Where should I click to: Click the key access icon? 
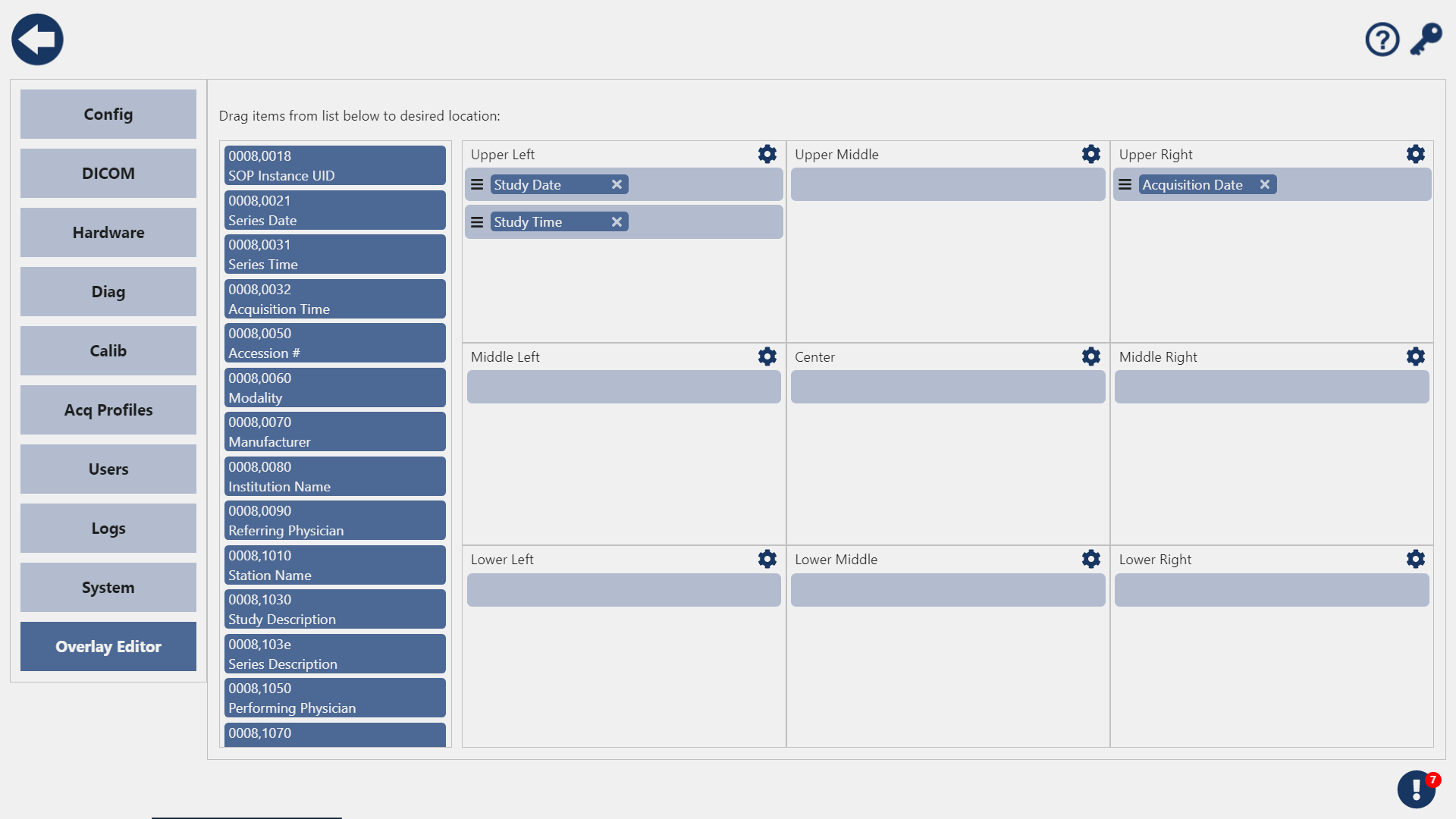[x=1426, y=39]
